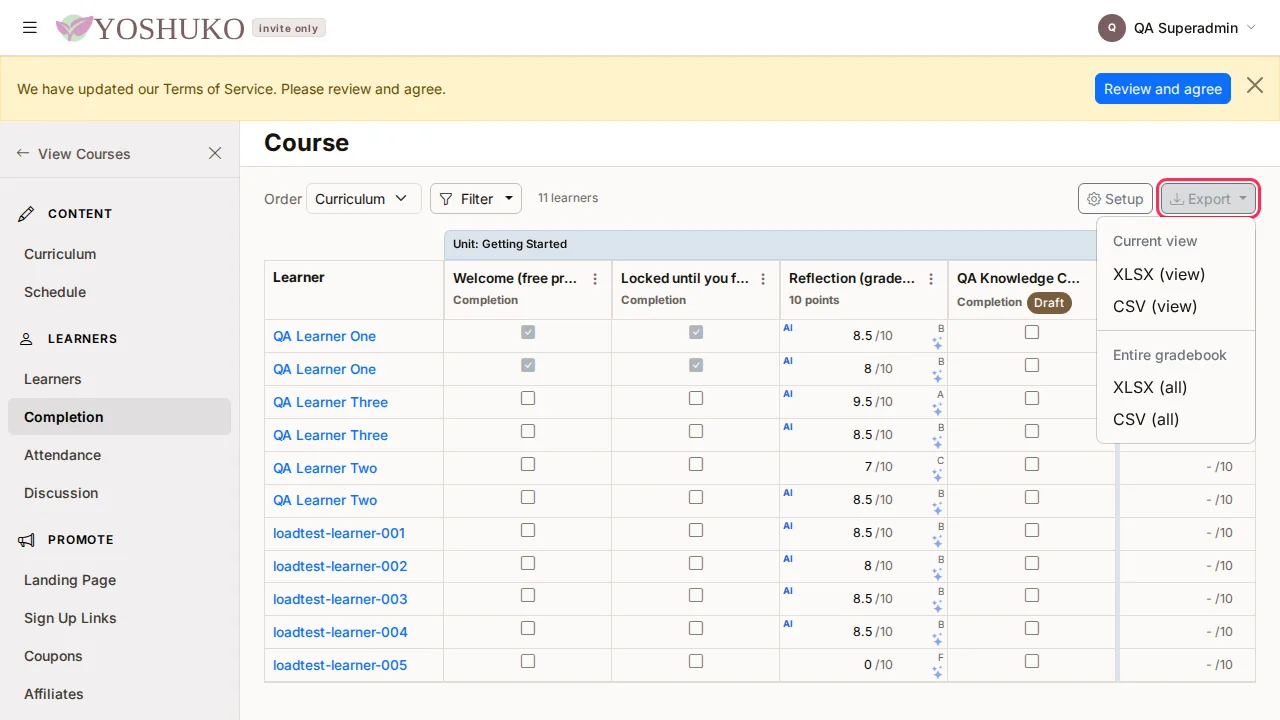
Task: Click the 9.5 /10 Reflection score
Action: click(x=872, y=402)
